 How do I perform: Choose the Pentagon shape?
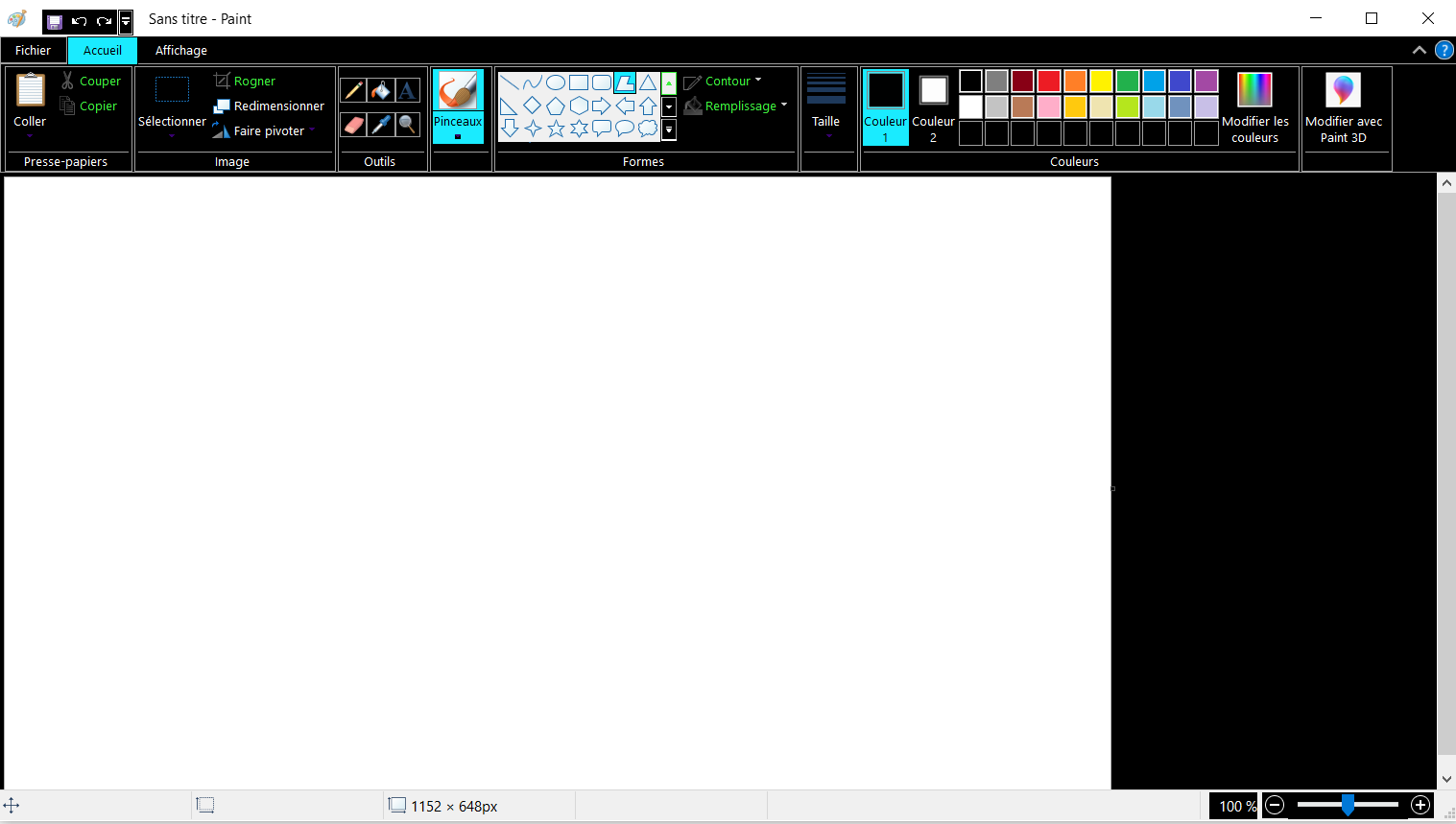click(555, 106)
